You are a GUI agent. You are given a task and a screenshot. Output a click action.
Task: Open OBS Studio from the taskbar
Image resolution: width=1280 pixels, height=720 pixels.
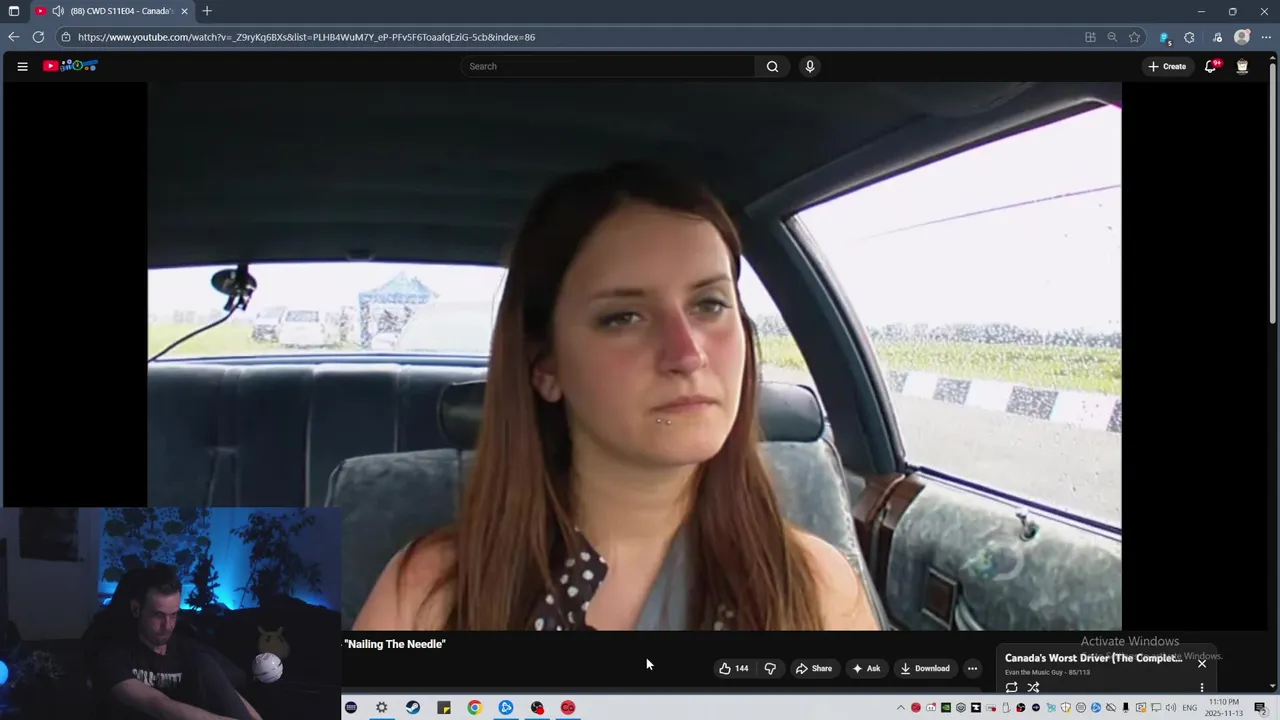coord(537,707)
